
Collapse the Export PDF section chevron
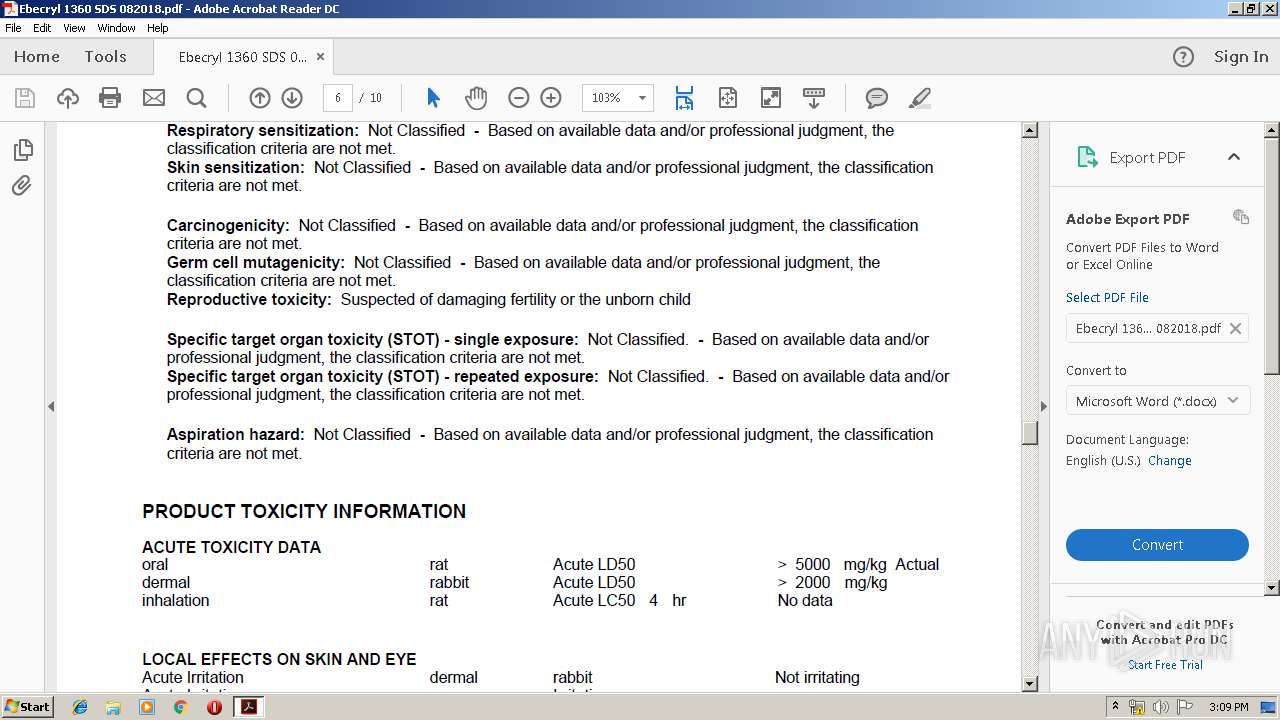click(x=1234, y=157)
